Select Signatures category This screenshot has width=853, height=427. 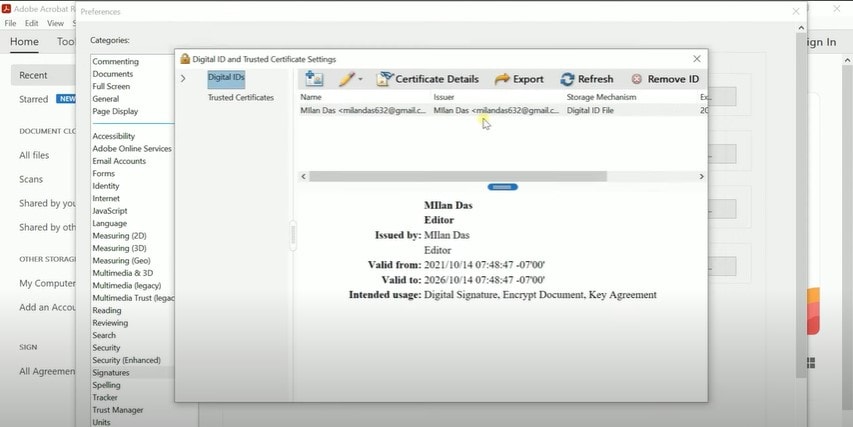click(x=111, y=373)
